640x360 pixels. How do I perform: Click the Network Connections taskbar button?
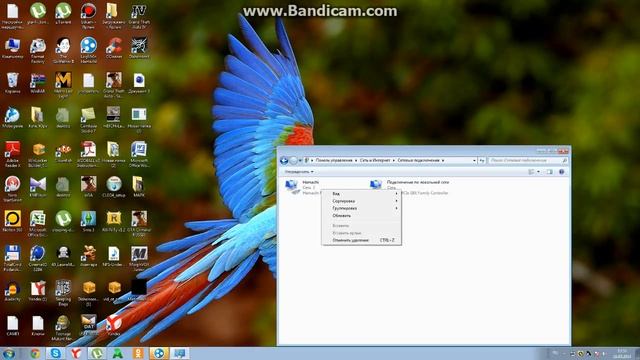coord(180,353)
